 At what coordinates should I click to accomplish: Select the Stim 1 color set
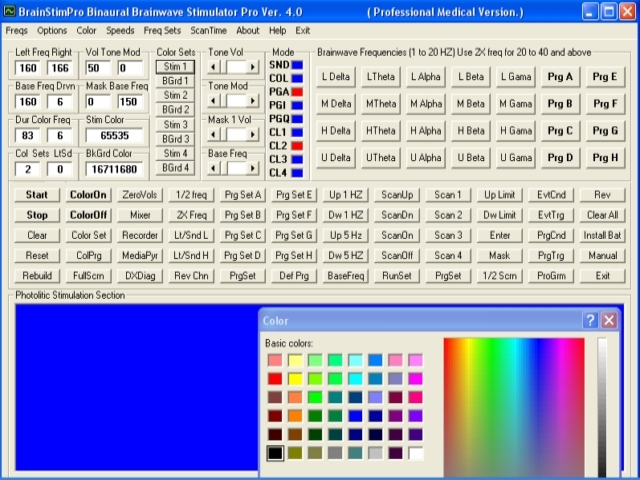pos(175,67)
